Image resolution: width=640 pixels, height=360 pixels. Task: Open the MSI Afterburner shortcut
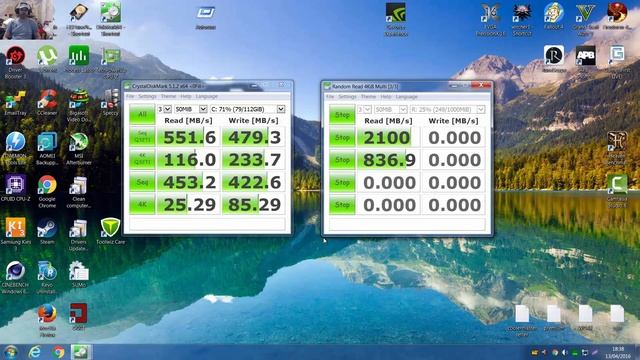click(x=79, y=148)
